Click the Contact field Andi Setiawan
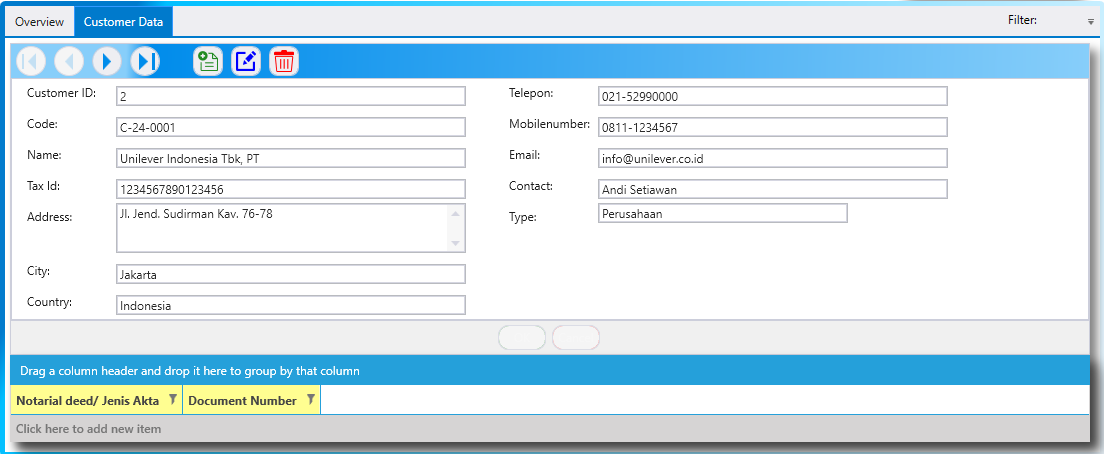The height and width of the screenshot is (454, 1104). [772, 189]
